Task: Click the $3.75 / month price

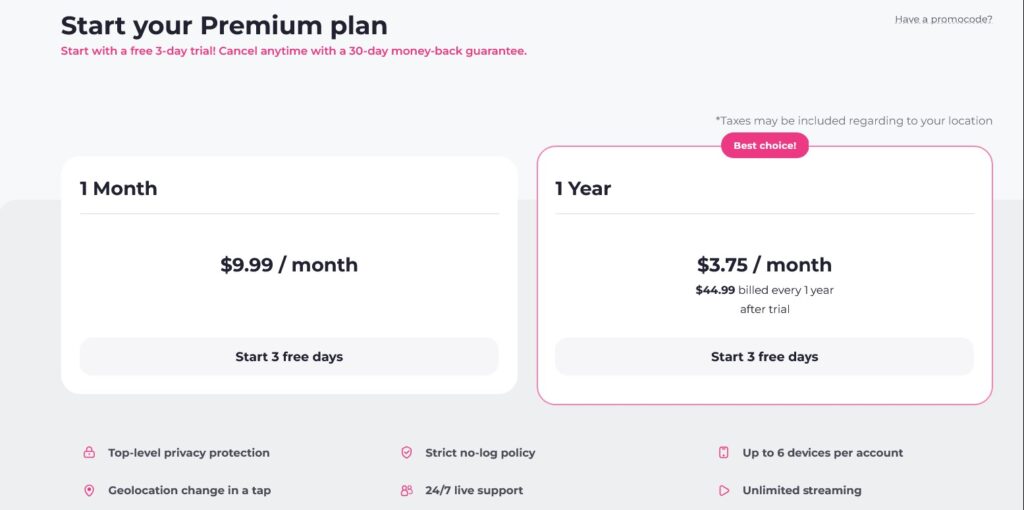Action: pyautogui.click(x=764, y=264)
